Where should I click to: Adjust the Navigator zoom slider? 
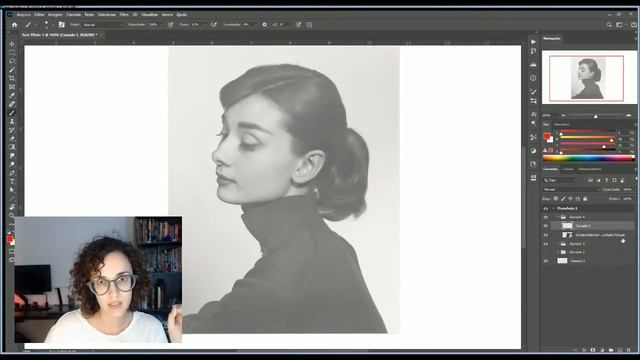pos(596,116)
